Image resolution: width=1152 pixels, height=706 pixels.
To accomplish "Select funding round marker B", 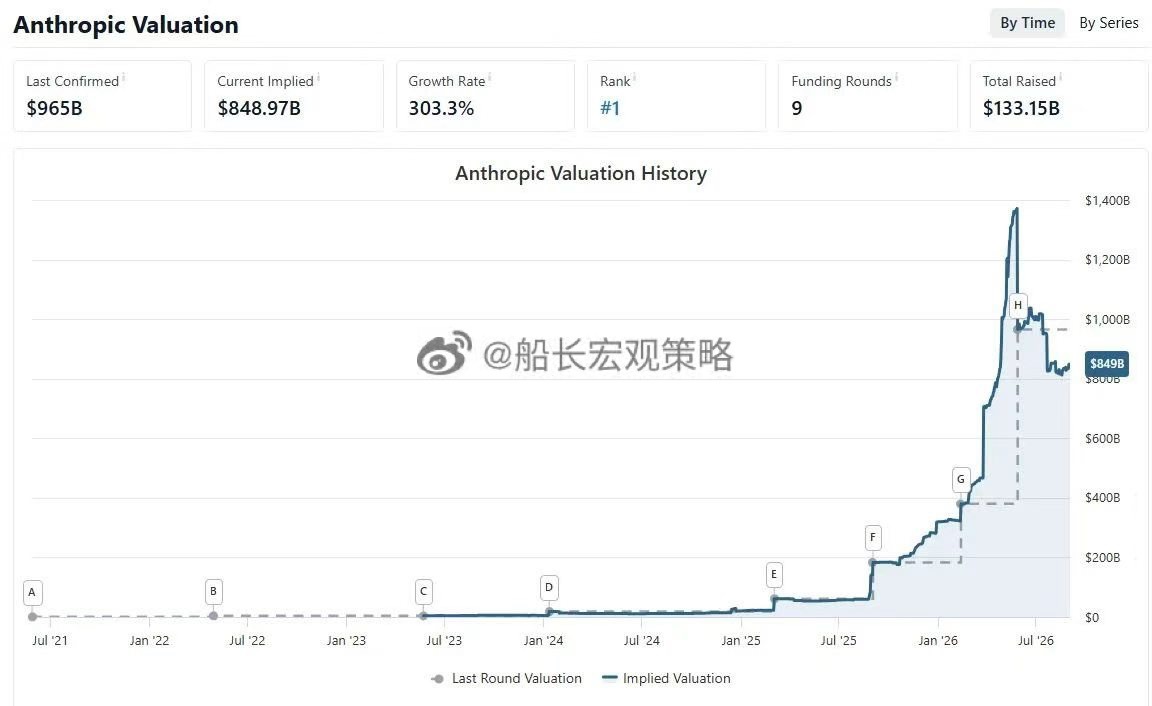I will pos(213,591).
